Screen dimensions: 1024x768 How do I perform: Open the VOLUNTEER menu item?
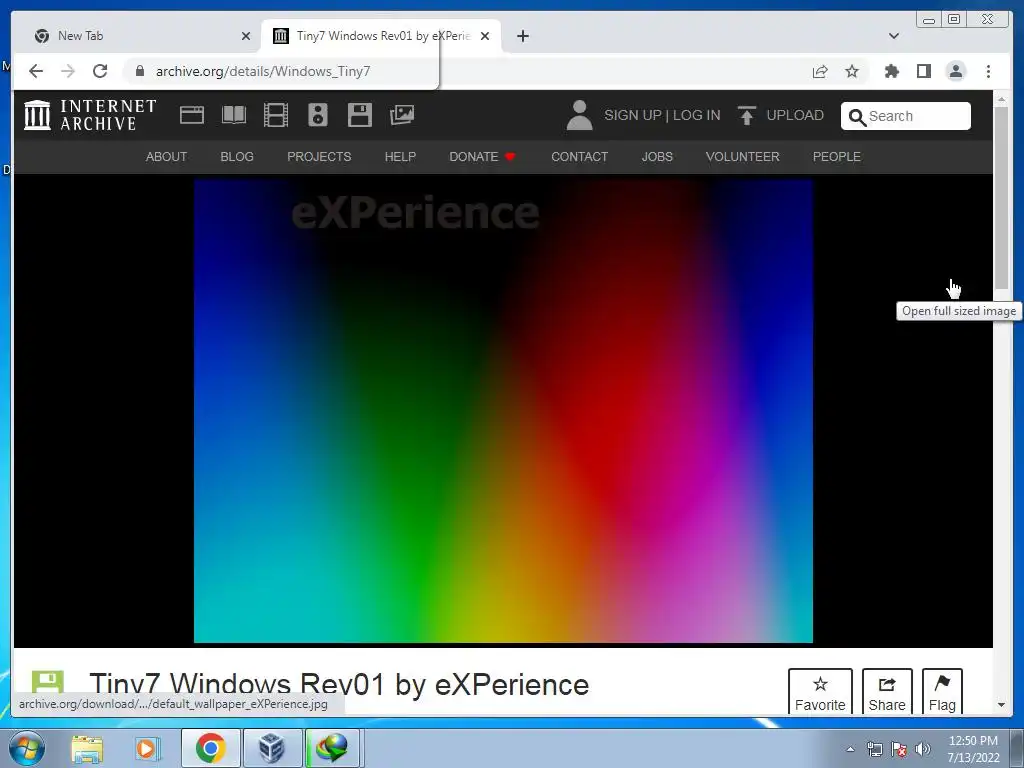click(743, 157)
